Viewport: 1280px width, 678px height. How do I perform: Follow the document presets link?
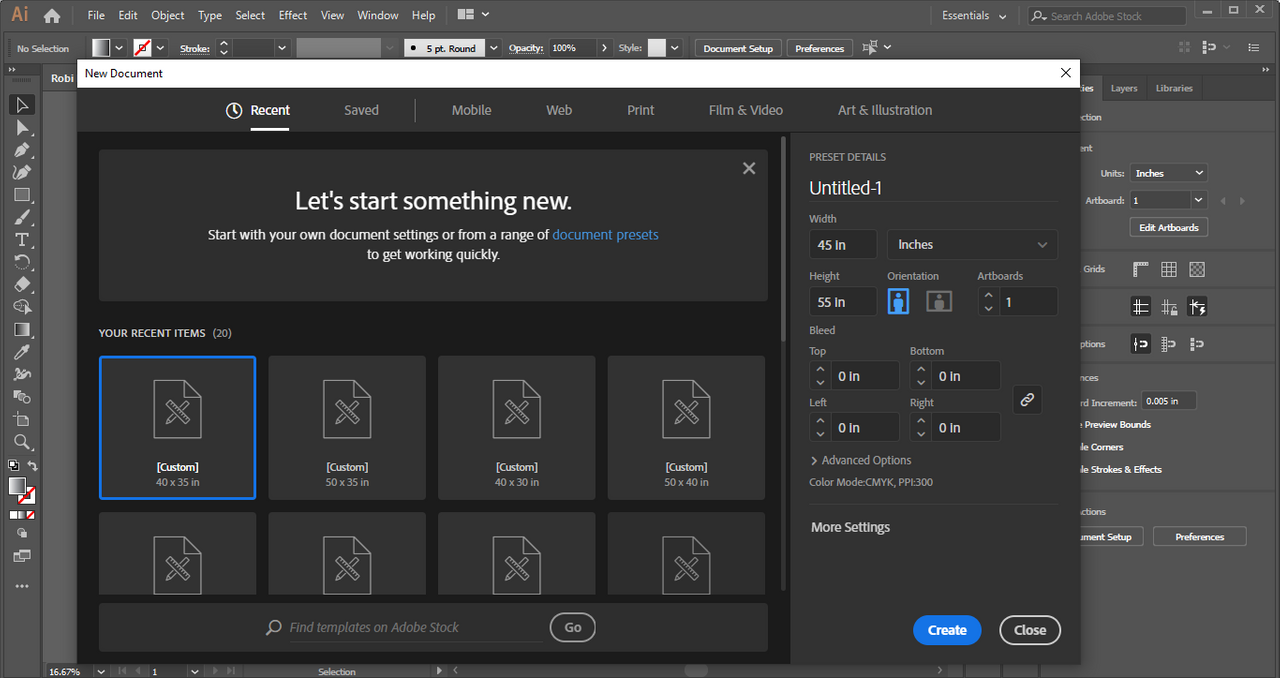(605, 234)
